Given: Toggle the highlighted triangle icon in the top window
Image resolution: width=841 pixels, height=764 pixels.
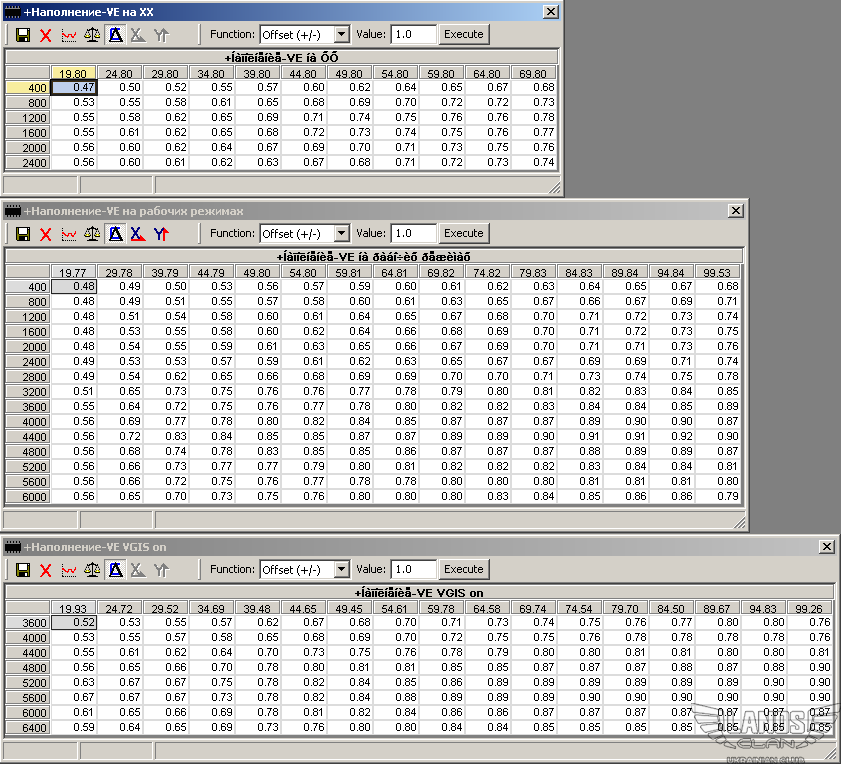Looking at the screenshot, I should [115, 35].
